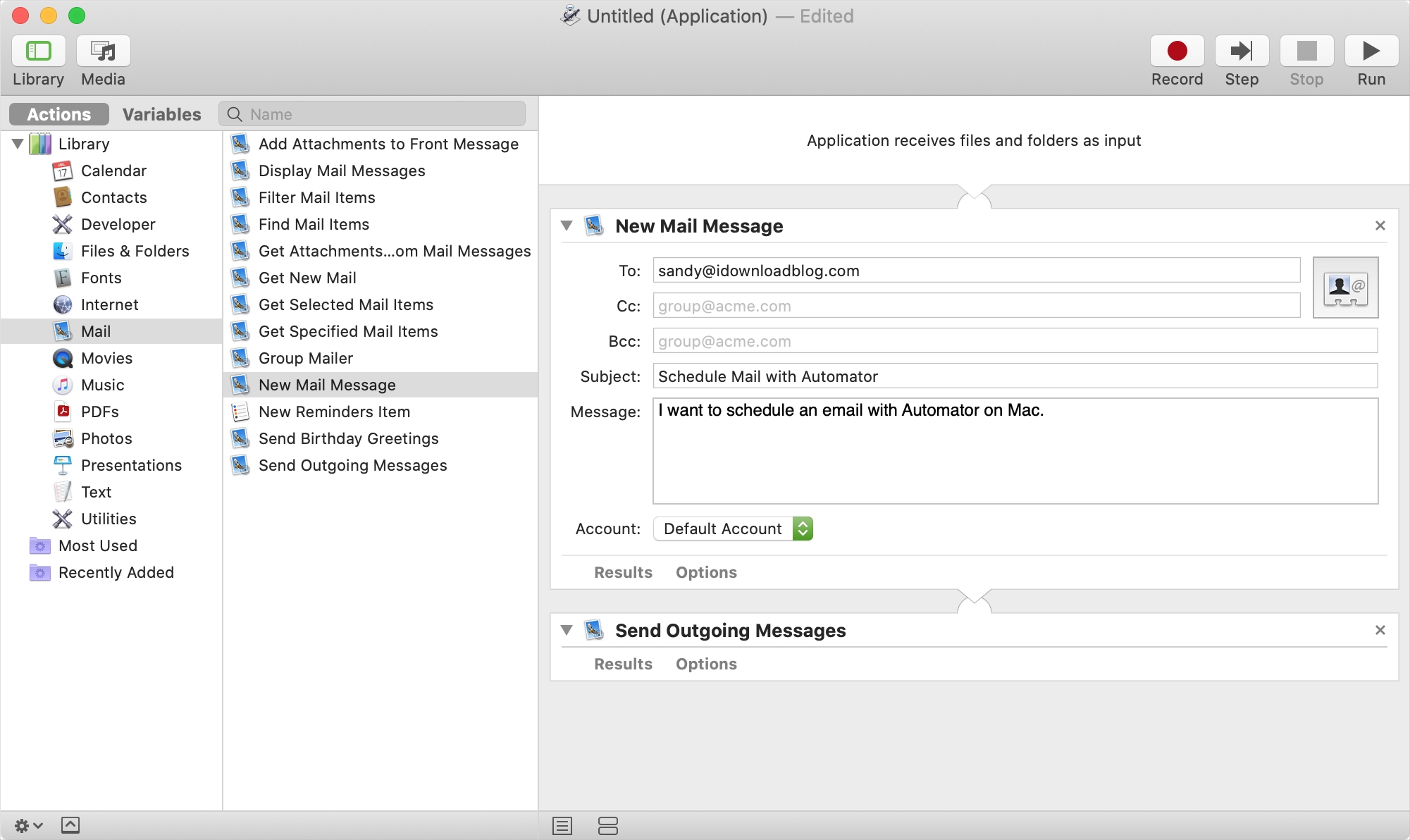Open the address book contacts picker icon
The image size is (1410, 840).
click(1345, 288)
